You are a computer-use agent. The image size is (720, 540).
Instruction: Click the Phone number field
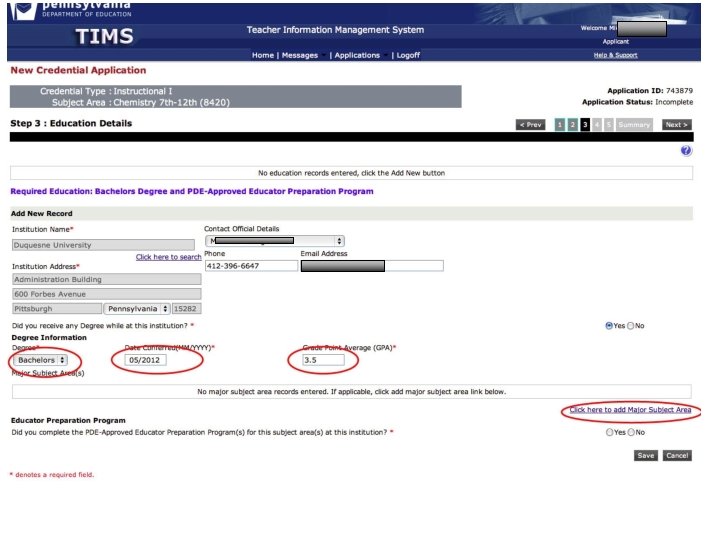coord(251,266)
